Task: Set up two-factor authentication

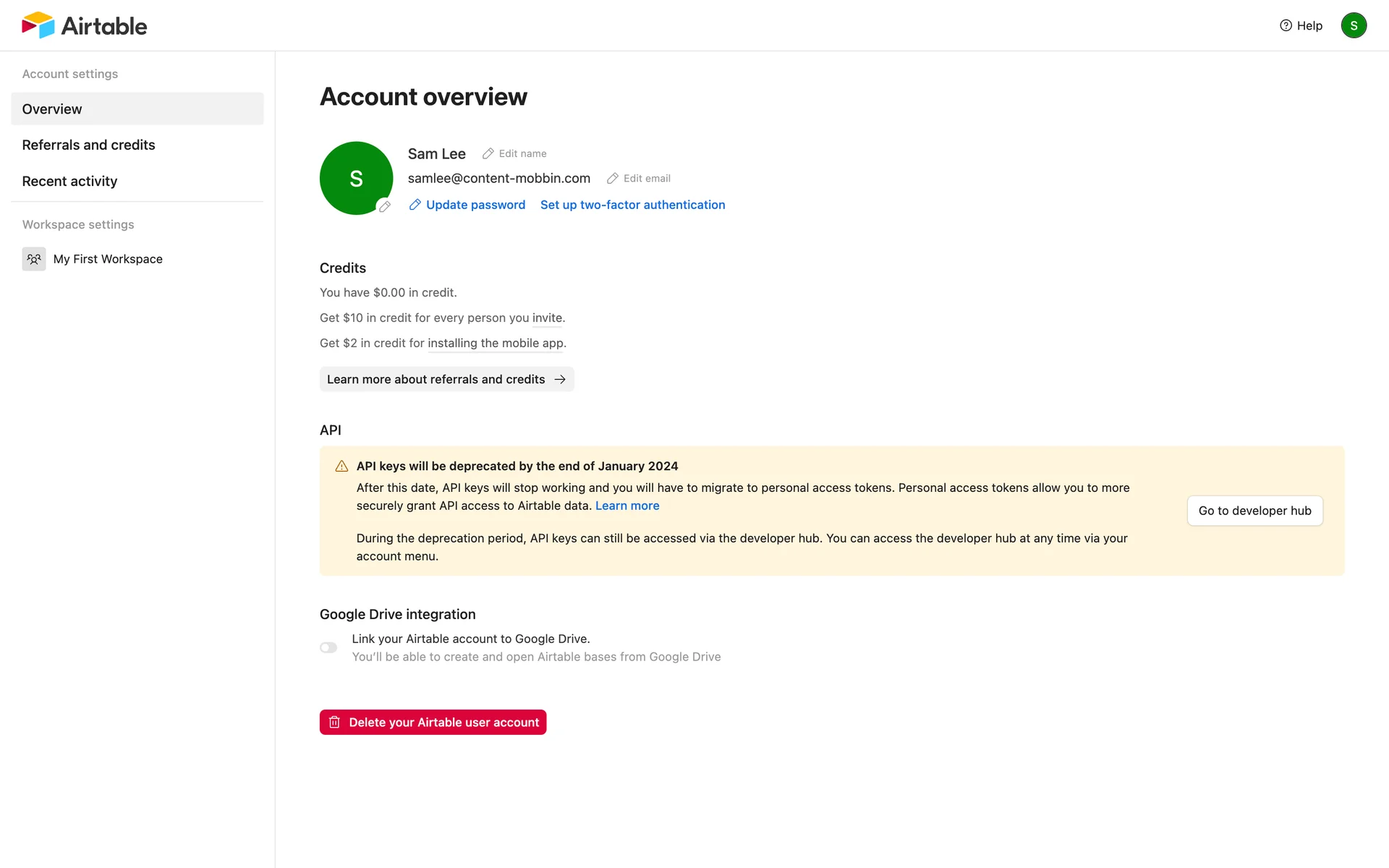Action: coord(632,205)
